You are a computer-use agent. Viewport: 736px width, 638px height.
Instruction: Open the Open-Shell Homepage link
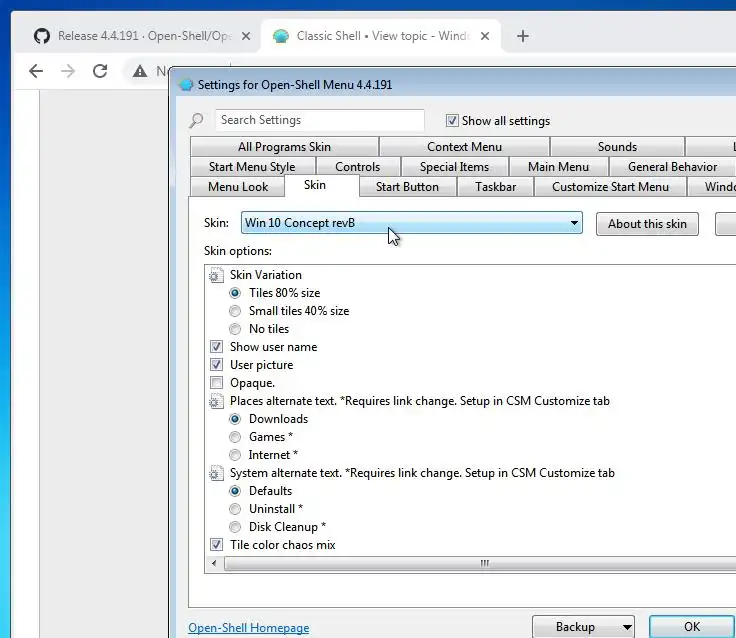pyautogui.click(x=249, y=628)
